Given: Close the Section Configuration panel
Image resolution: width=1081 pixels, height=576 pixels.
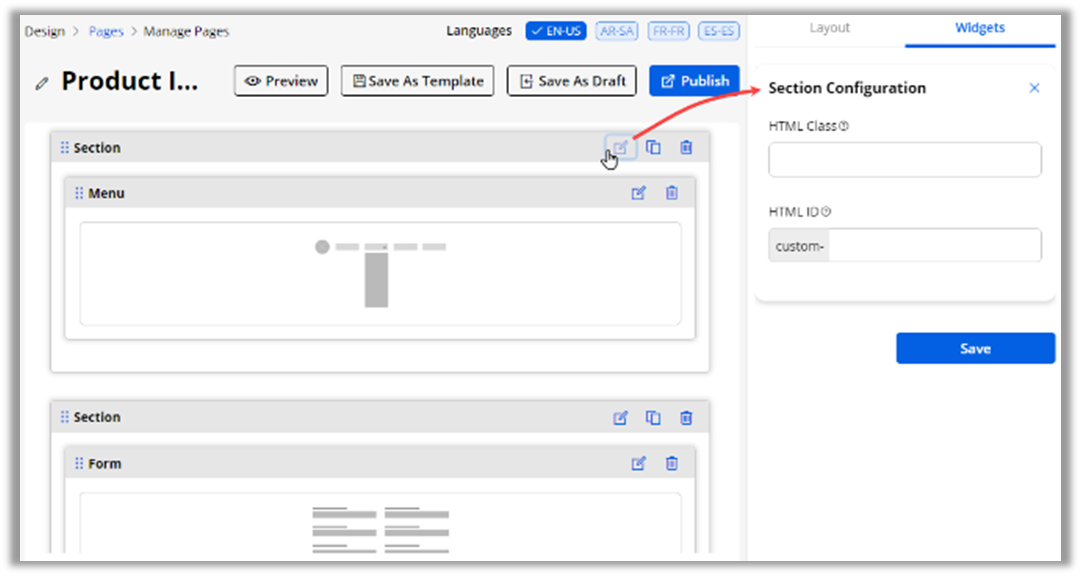Looking at the screenshot, I should (x=1034, y=88).
